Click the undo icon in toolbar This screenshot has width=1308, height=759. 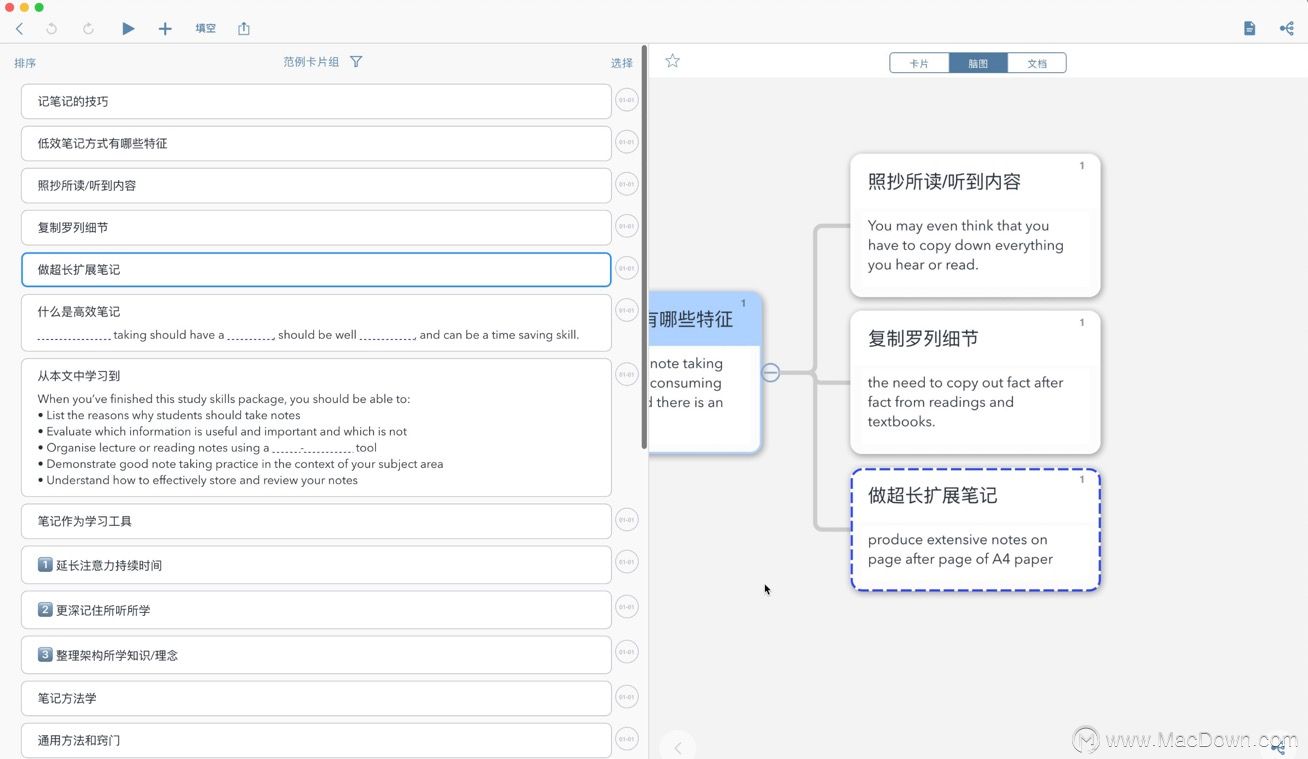pyautogui.click(x=52, y=29)
